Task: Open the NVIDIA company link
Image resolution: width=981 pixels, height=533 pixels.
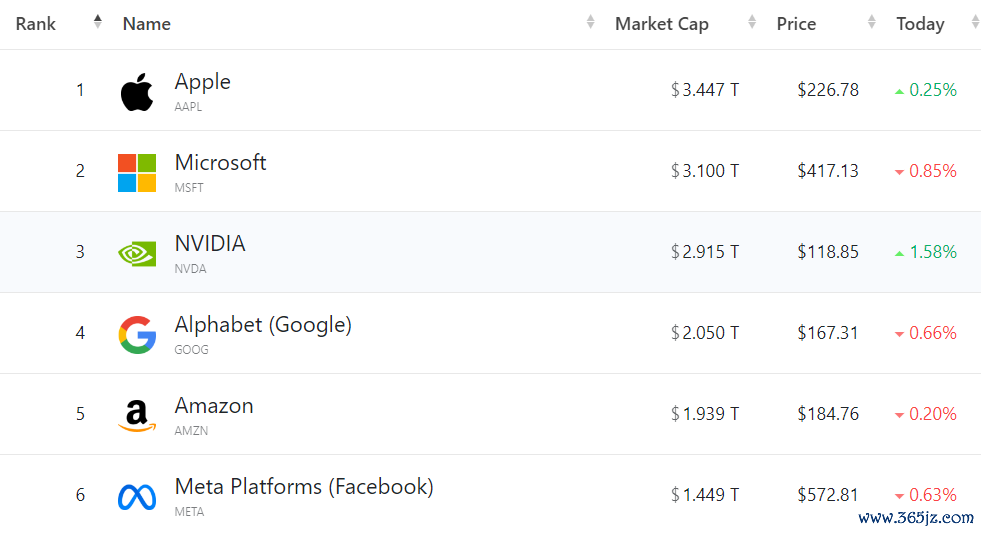Action: (209, 244)
